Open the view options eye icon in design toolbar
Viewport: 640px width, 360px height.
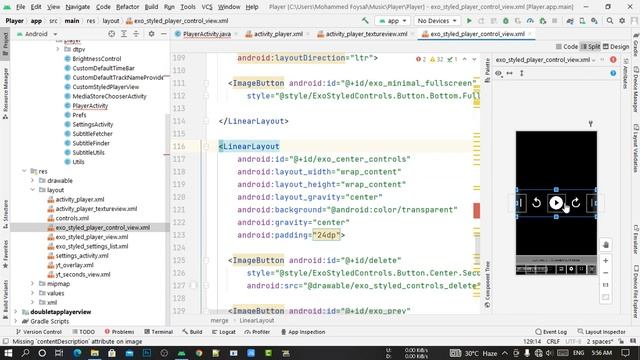498,73
